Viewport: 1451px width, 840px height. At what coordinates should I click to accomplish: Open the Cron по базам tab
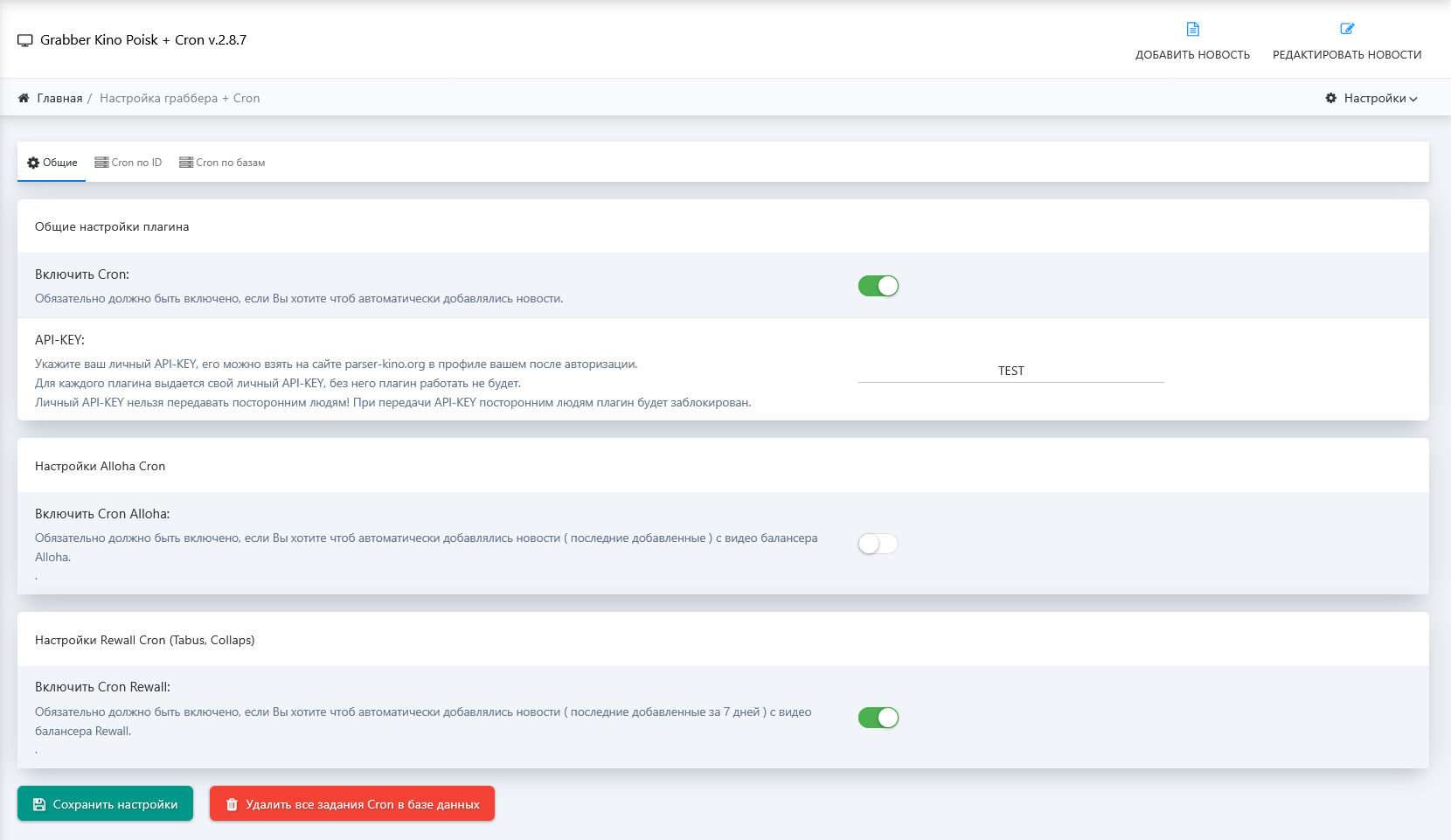point(222,163)
